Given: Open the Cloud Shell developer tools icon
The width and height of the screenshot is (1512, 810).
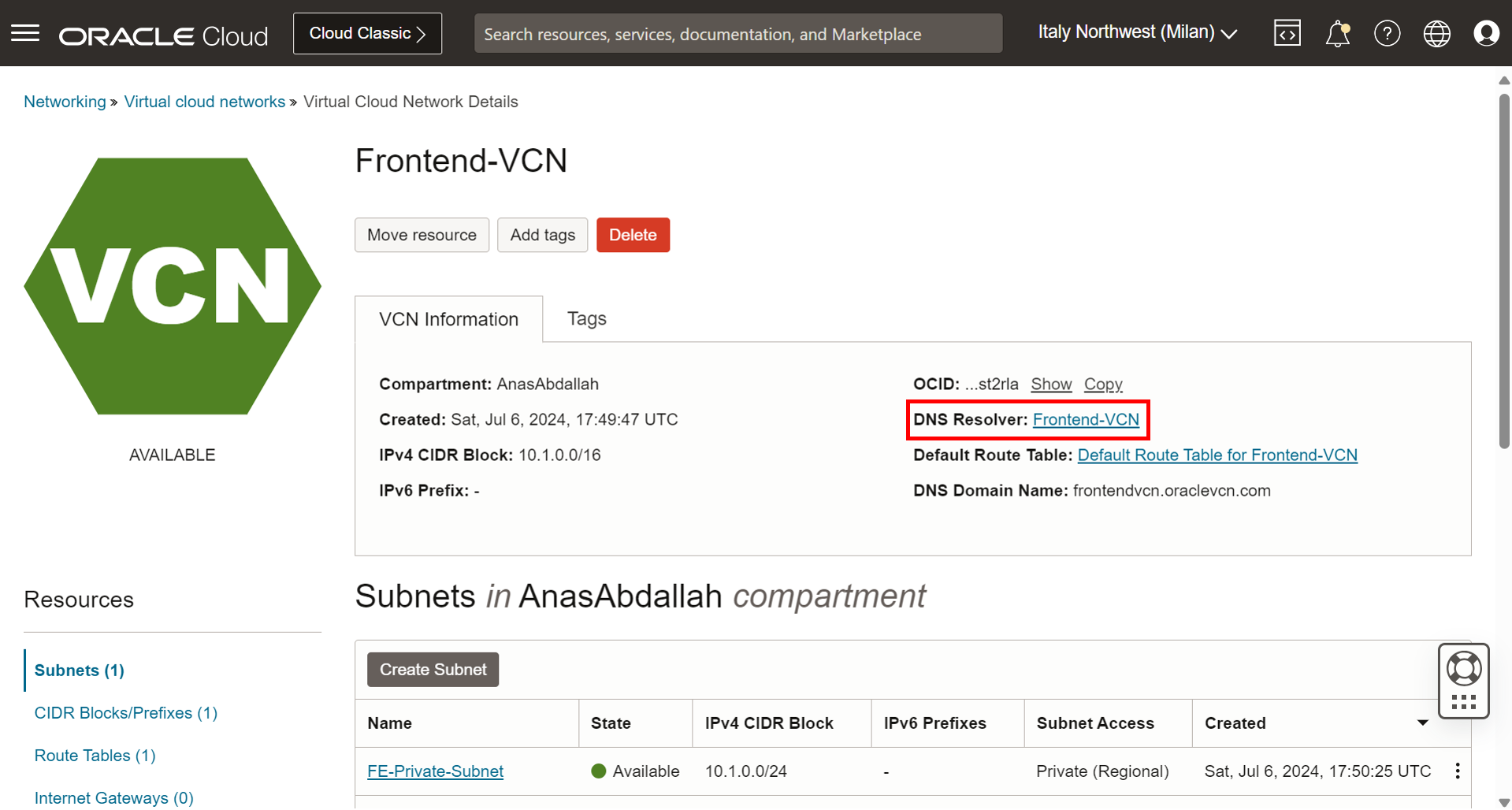Looking at the screenshot, I should [1287, 33].
